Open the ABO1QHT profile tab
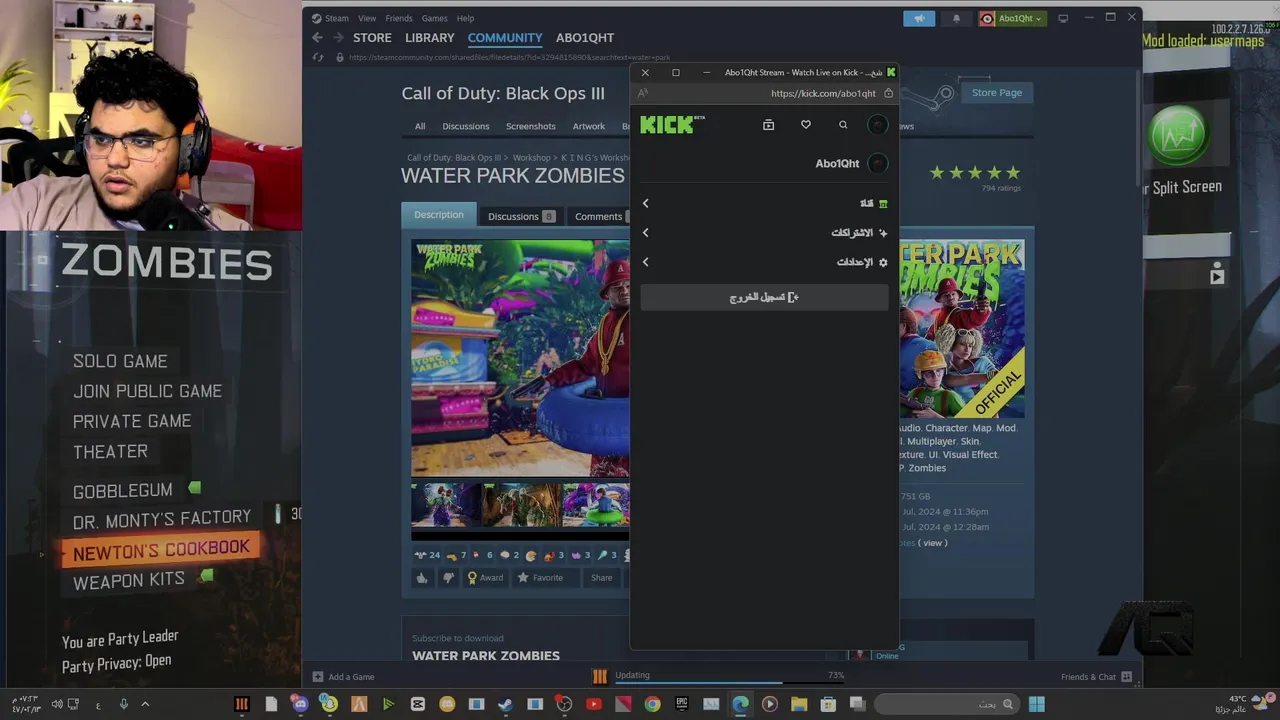Screen dimensions: 1280x720 [x=585, y=38]
